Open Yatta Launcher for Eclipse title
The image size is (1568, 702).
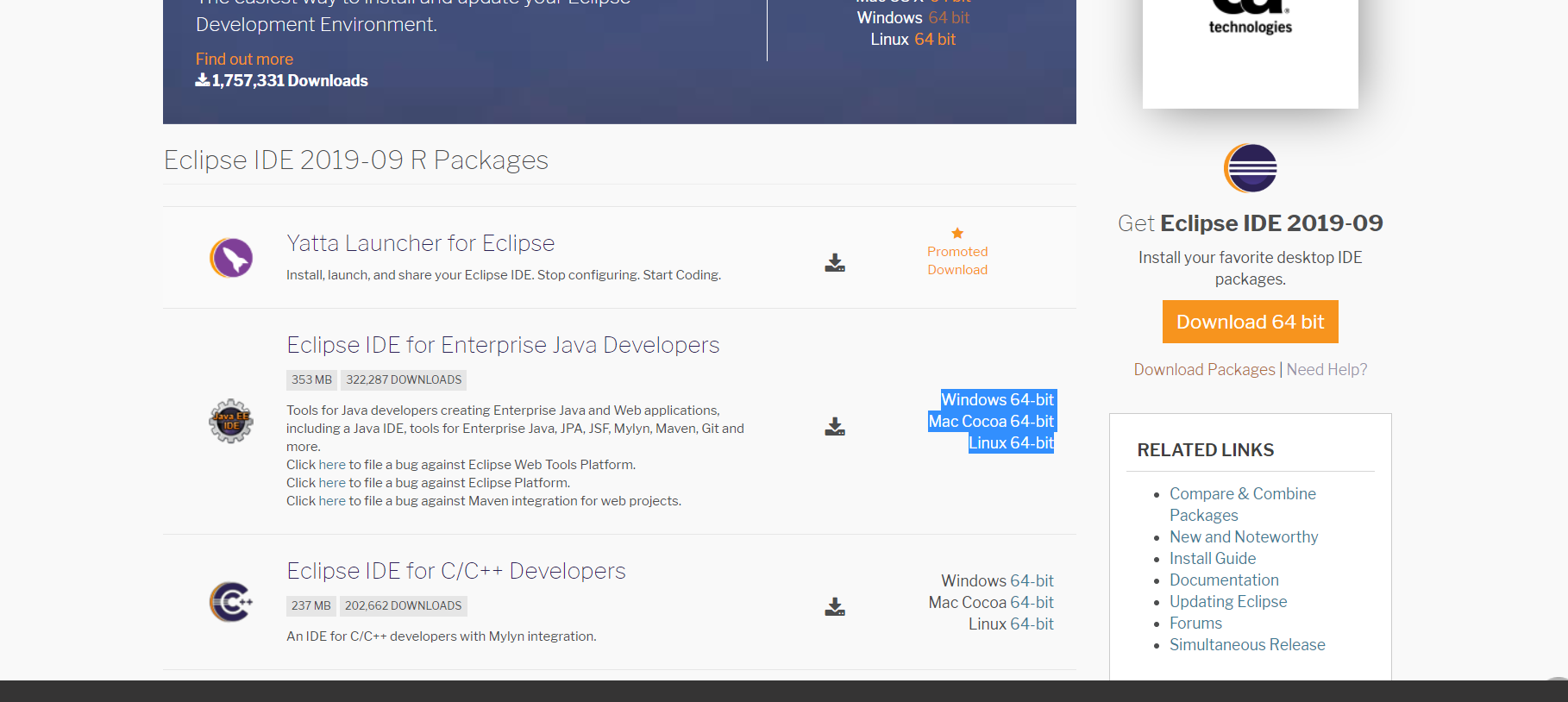coord(420,243)
